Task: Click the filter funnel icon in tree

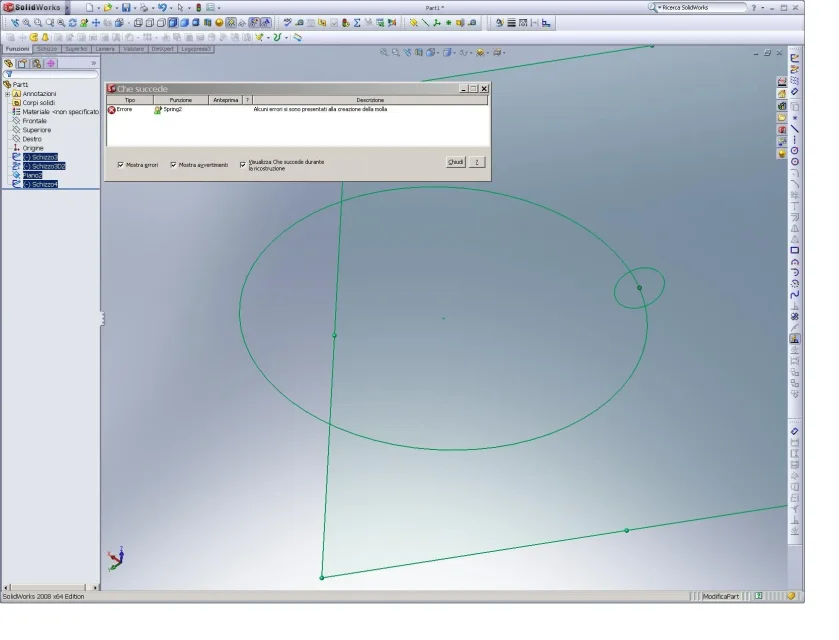Action: pos(9,74)
